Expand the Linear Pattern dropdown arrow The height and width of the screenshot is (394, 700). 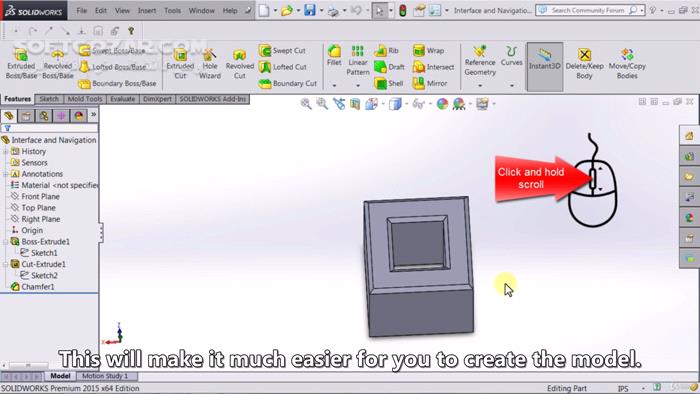[358, 85]
